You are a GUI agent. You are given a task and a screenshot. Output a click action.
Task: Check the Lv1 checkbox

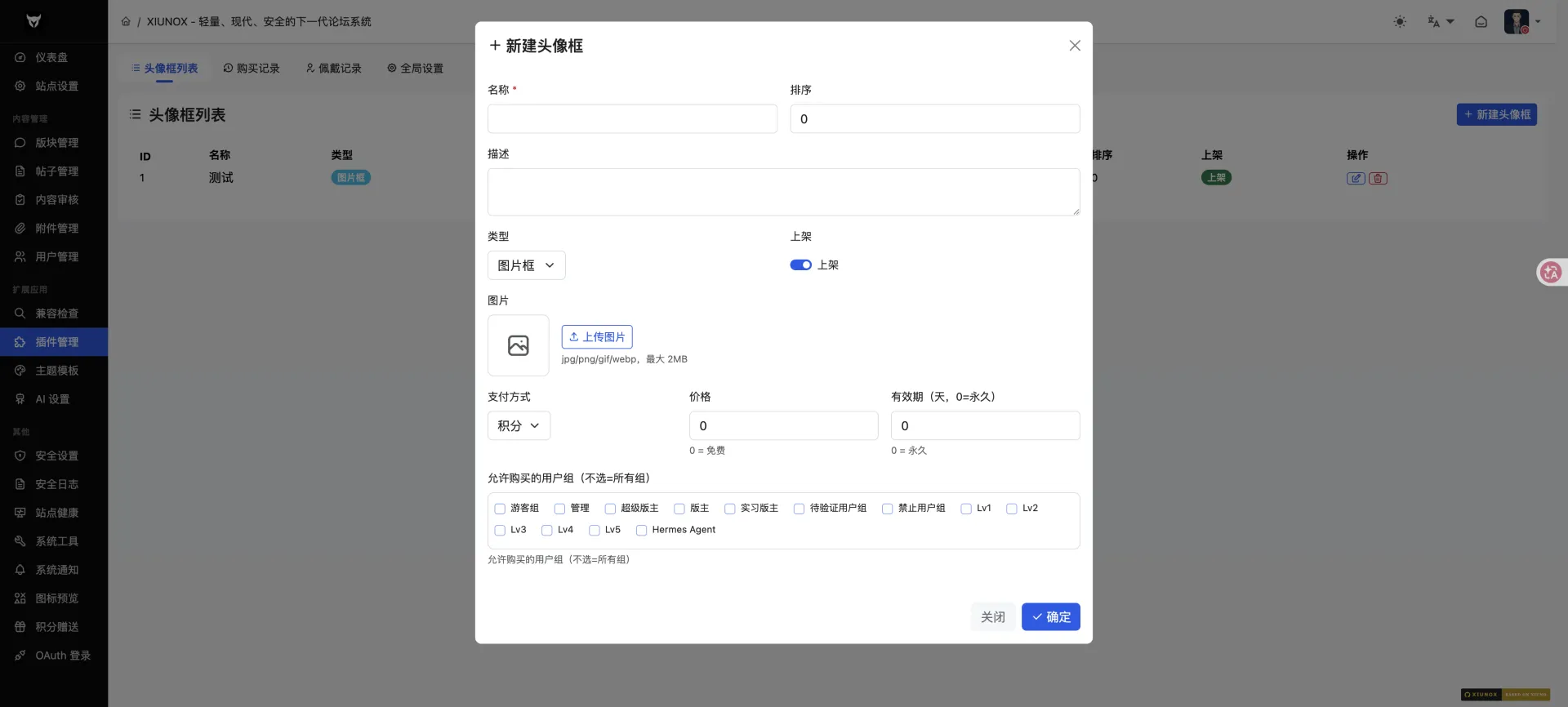click(966, 509)
